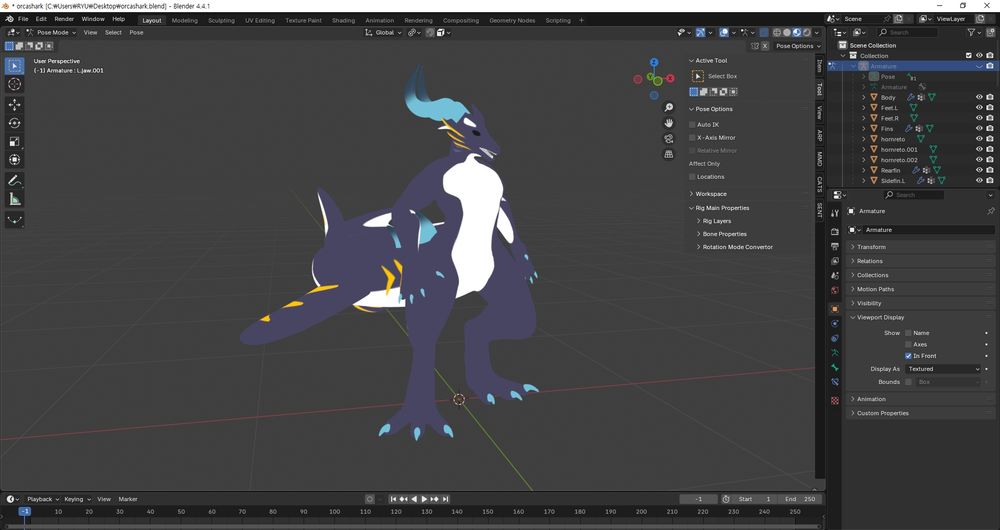Select the Cursor tool
1000x530 pixels.
pyautogui.click(x=15, y=84)
